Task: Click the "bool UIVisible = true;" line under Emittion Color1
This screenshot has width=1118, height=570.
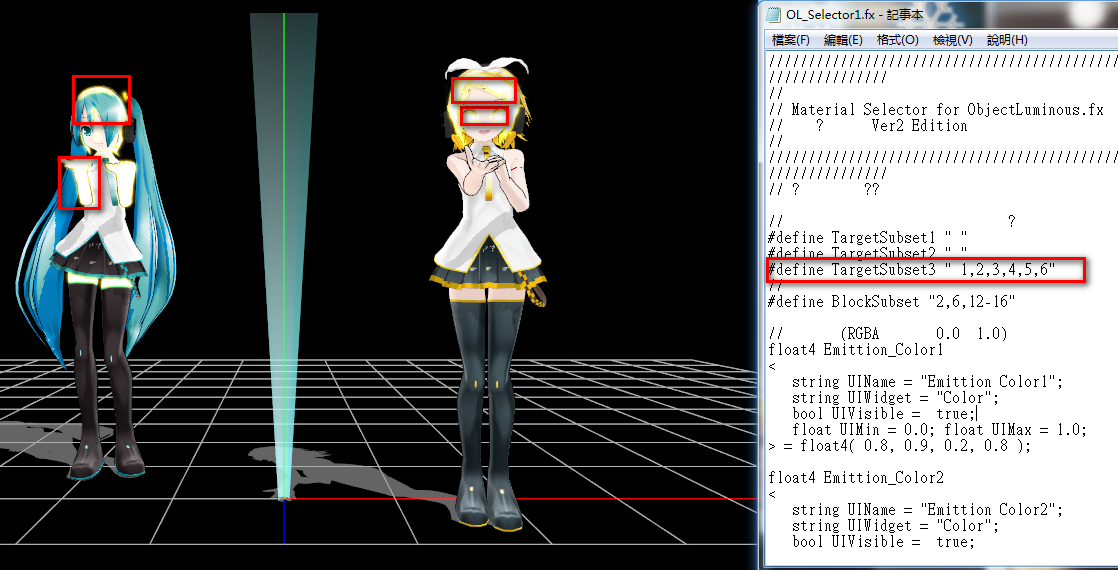Action: click(x=883, y=414)
